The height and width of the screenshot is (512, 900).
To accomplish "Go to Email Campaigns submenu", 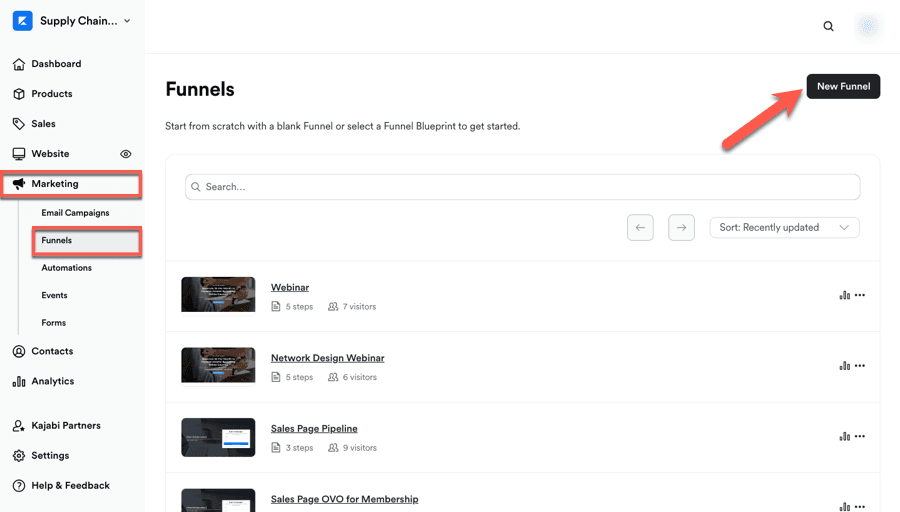I will click(x=75, y=213).
